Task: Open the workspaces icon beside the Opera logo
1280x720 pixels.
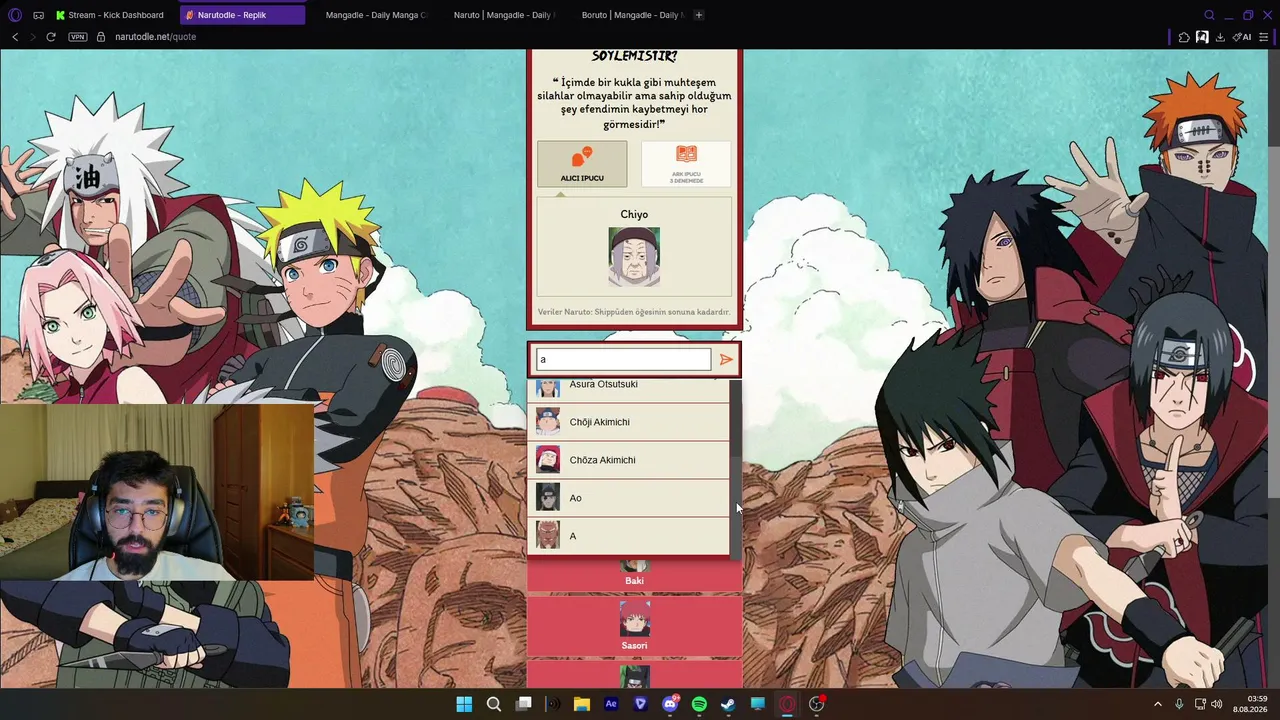Action: 38,15
